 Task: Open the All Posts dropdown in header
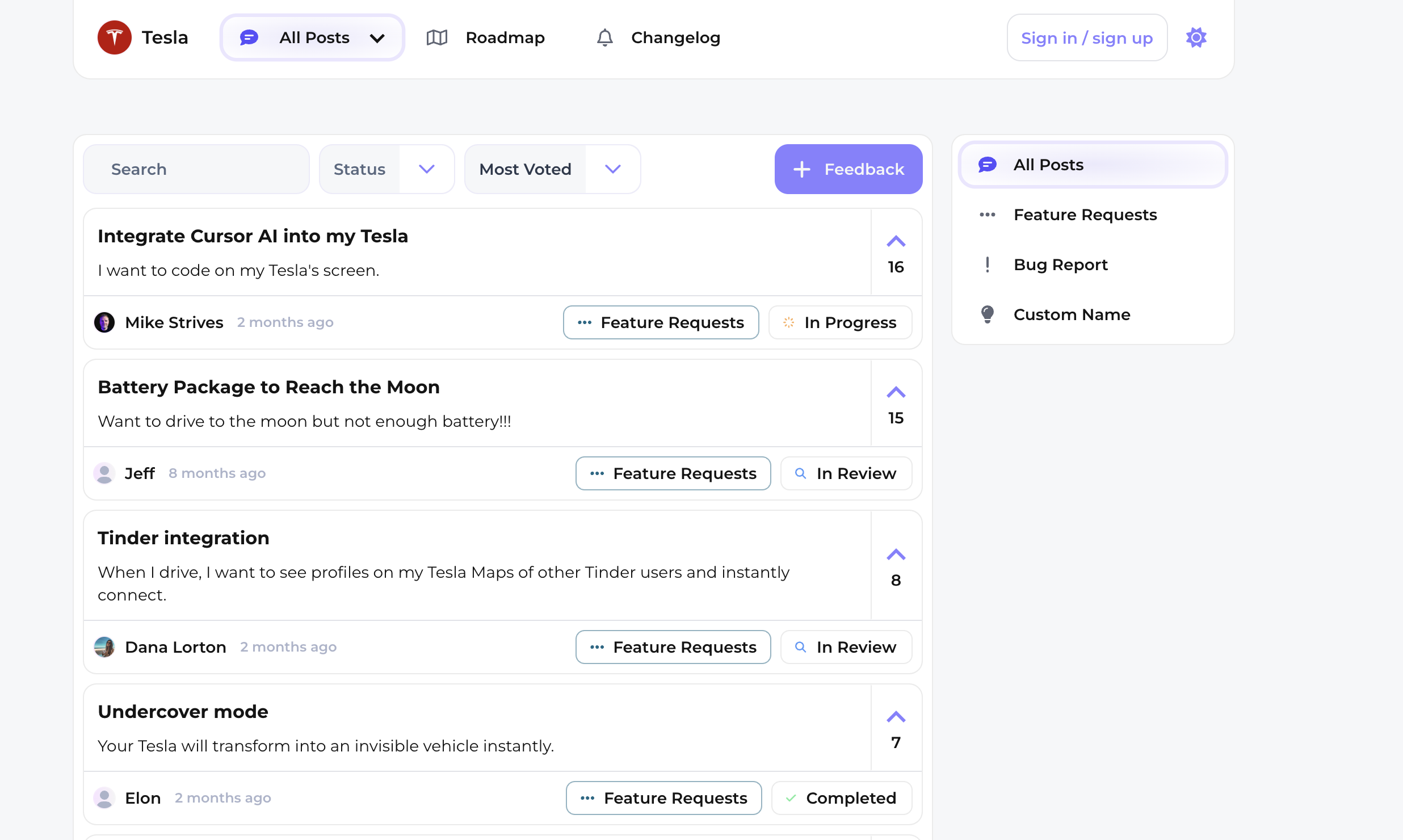coord(312,37)
